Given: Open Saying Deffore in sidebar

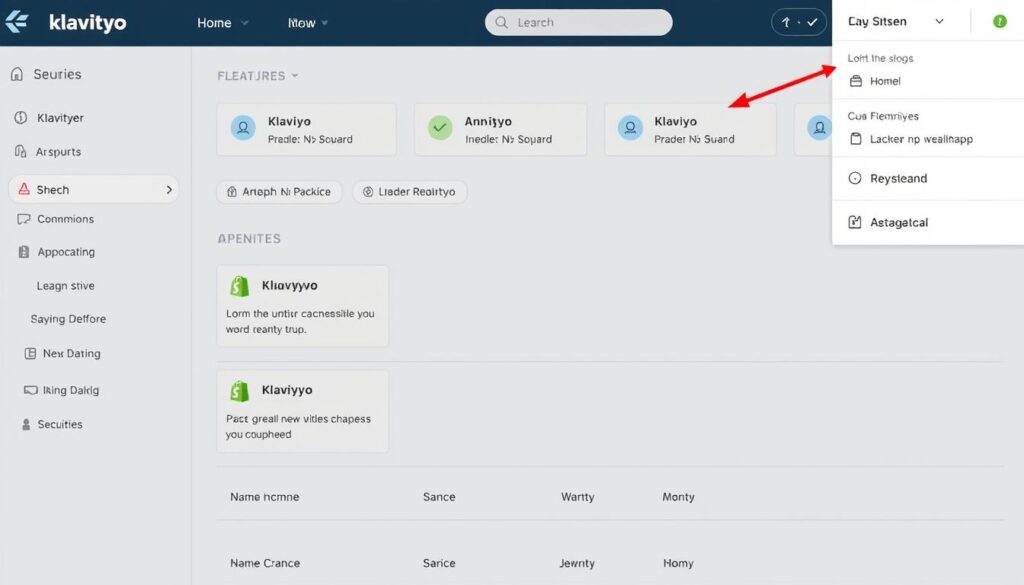Looking at the screenshot, I should click(x=68, y=319).
